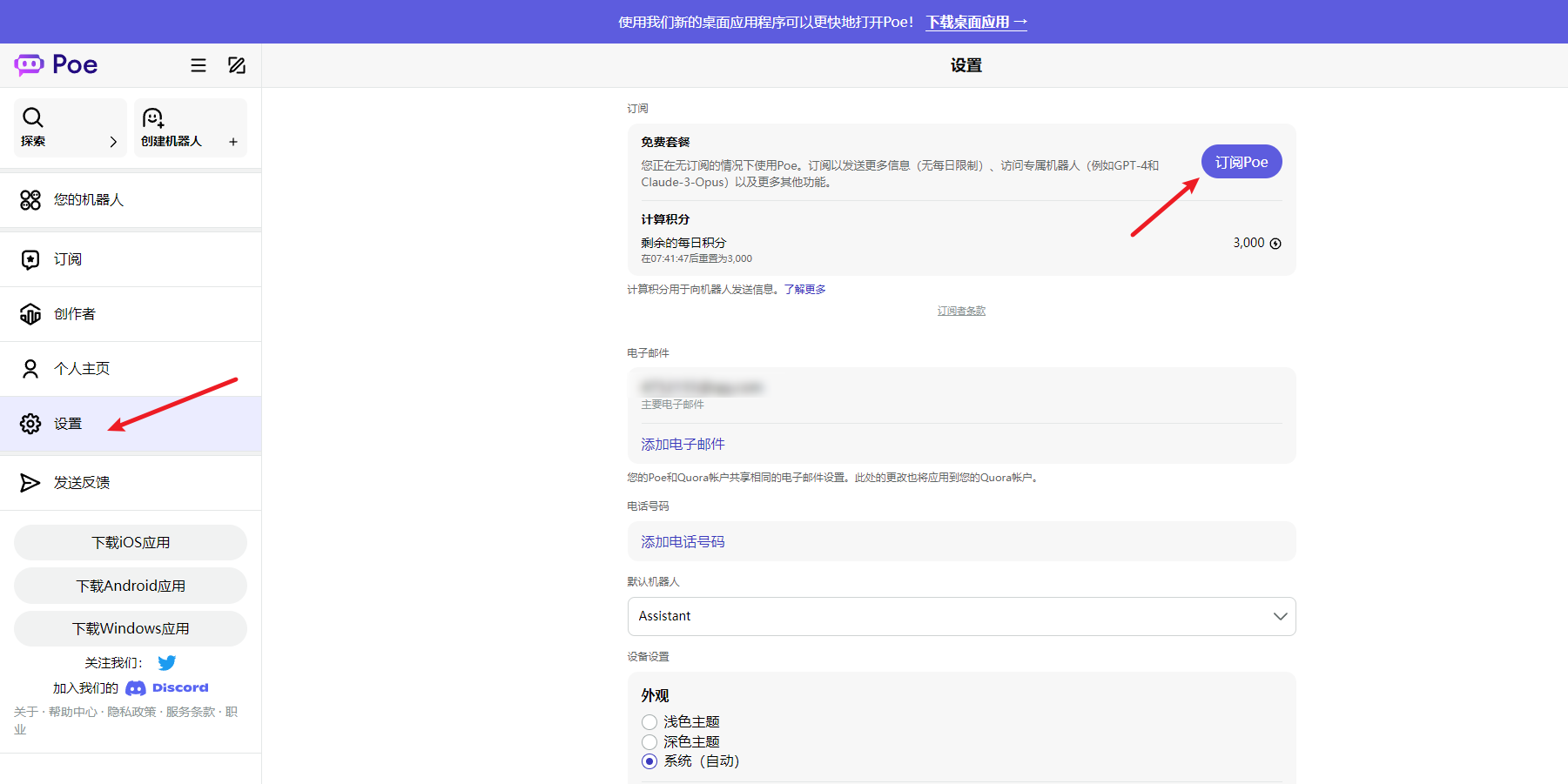The height and width of the screenshot is (784, 1568).
Task: Click the 订阅Poe button
Action: (x=1242, y=162)
